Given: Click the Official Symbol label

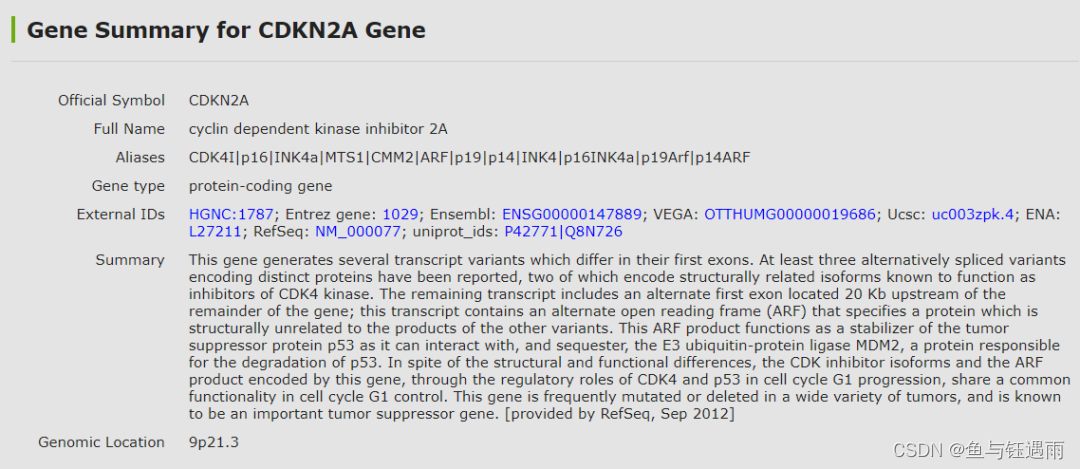Looking at the screenshot, I should [111, 100].
